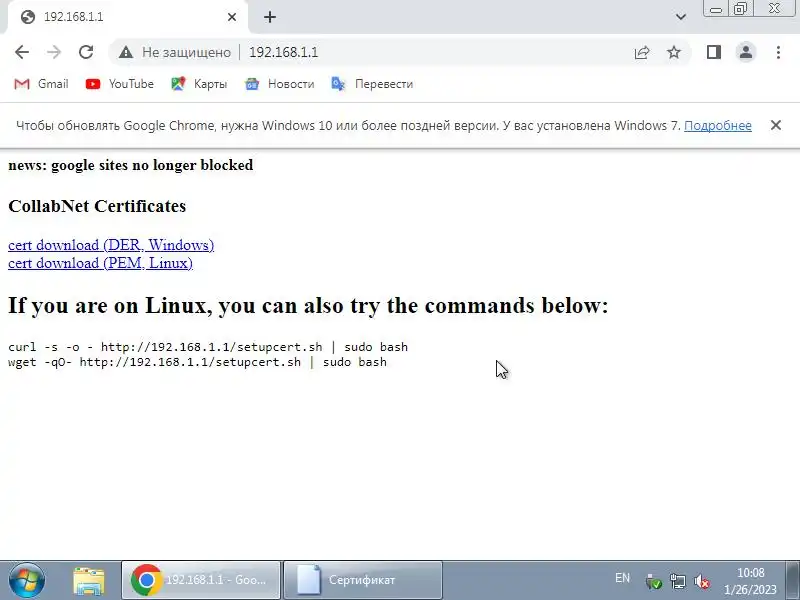Click the CollabNet Certificates heading
Image resolution: width=800 pixels, height=600 pixels.
[97, 206]
